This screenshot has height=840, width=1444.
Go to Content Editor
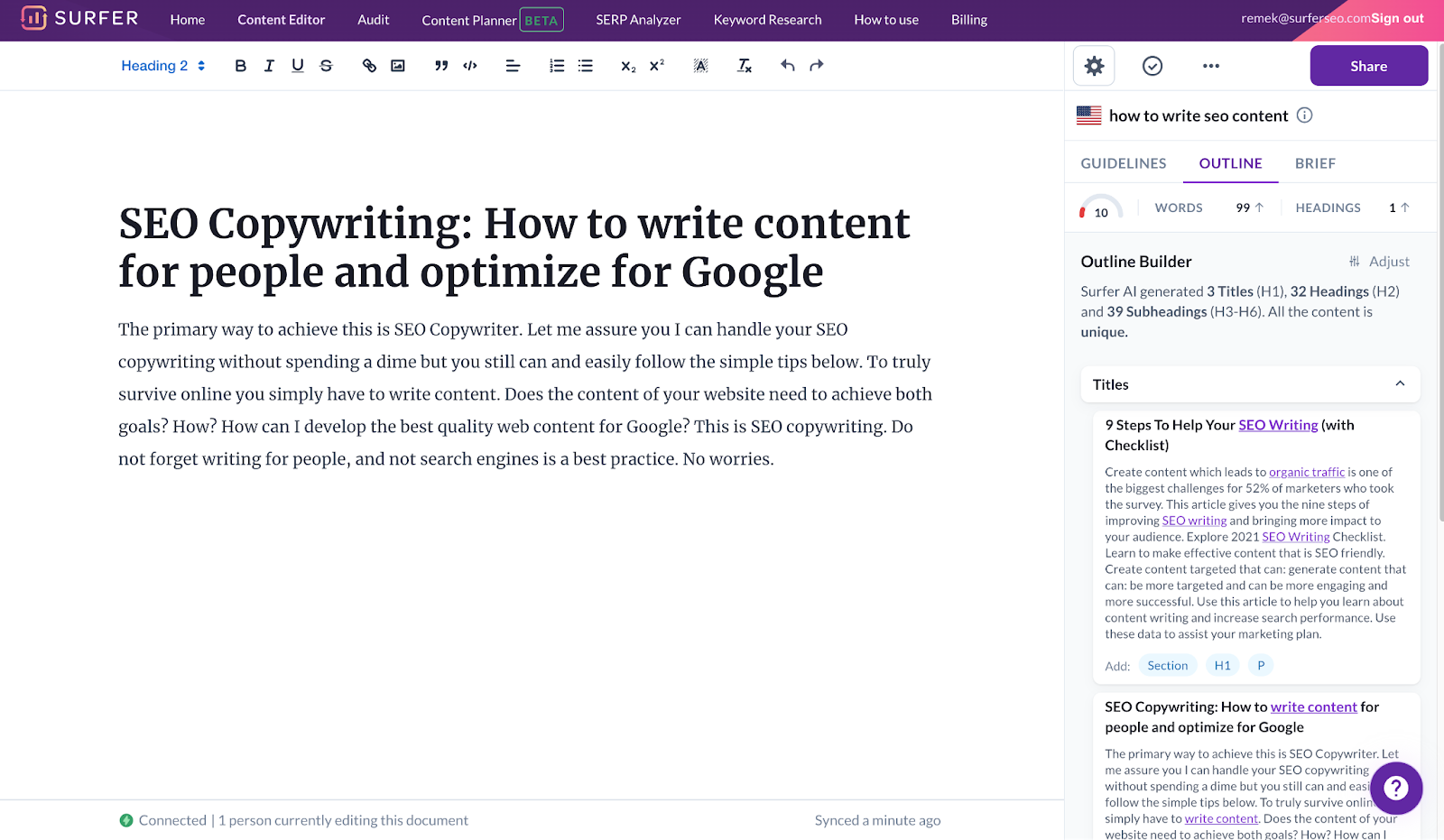pos(282,20)
